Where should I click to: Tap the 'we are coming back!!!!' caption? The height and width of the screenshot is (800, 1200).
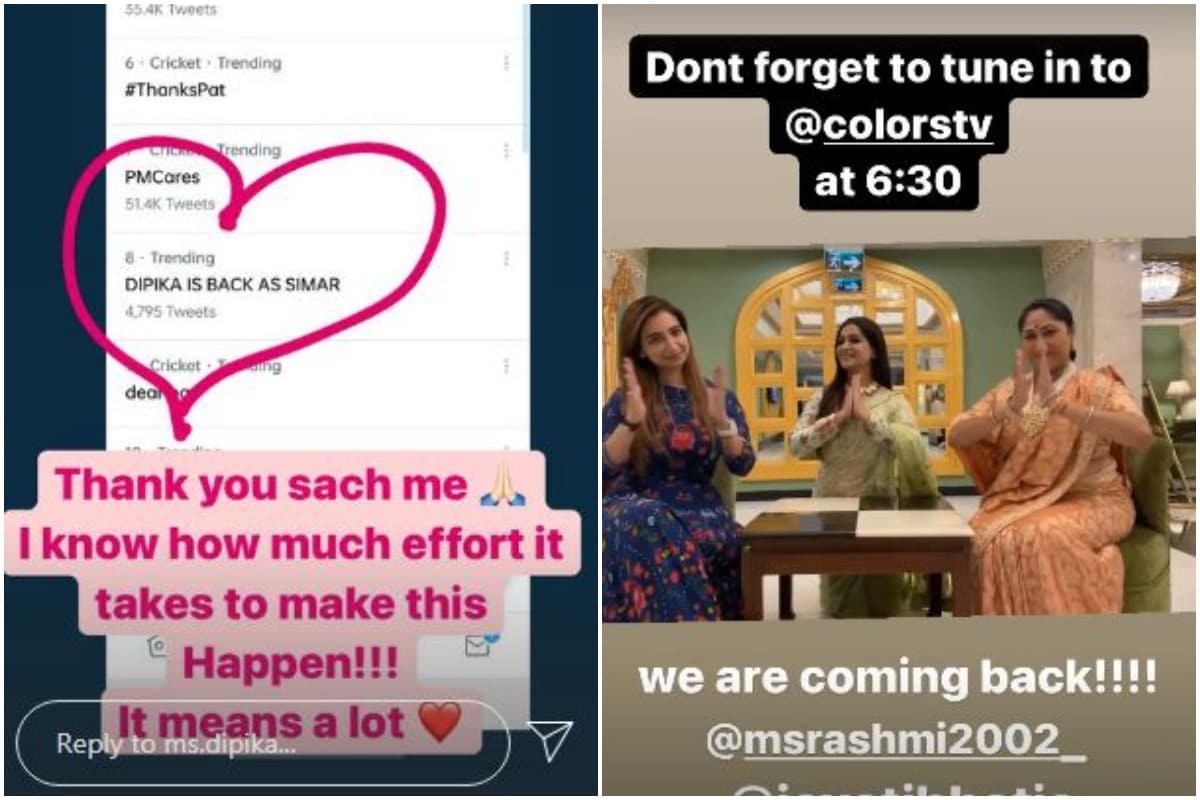pyautogui.click(x=897, y=678)
